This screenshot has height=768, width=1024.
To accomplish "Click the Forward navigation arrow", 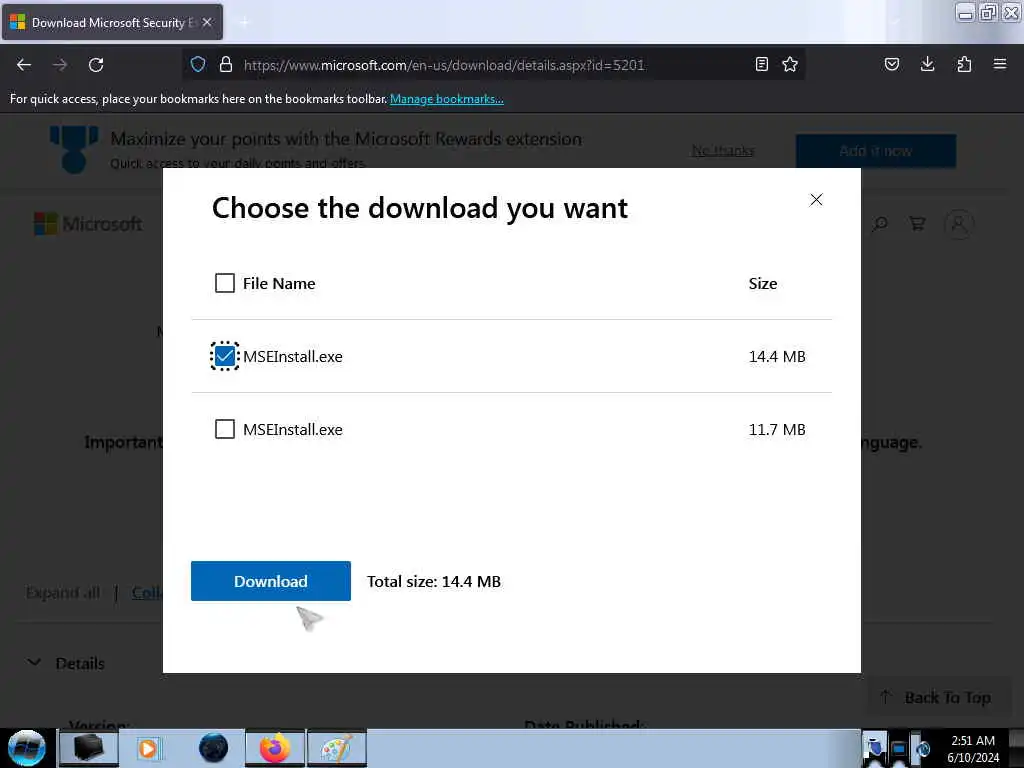I will 60,65.
